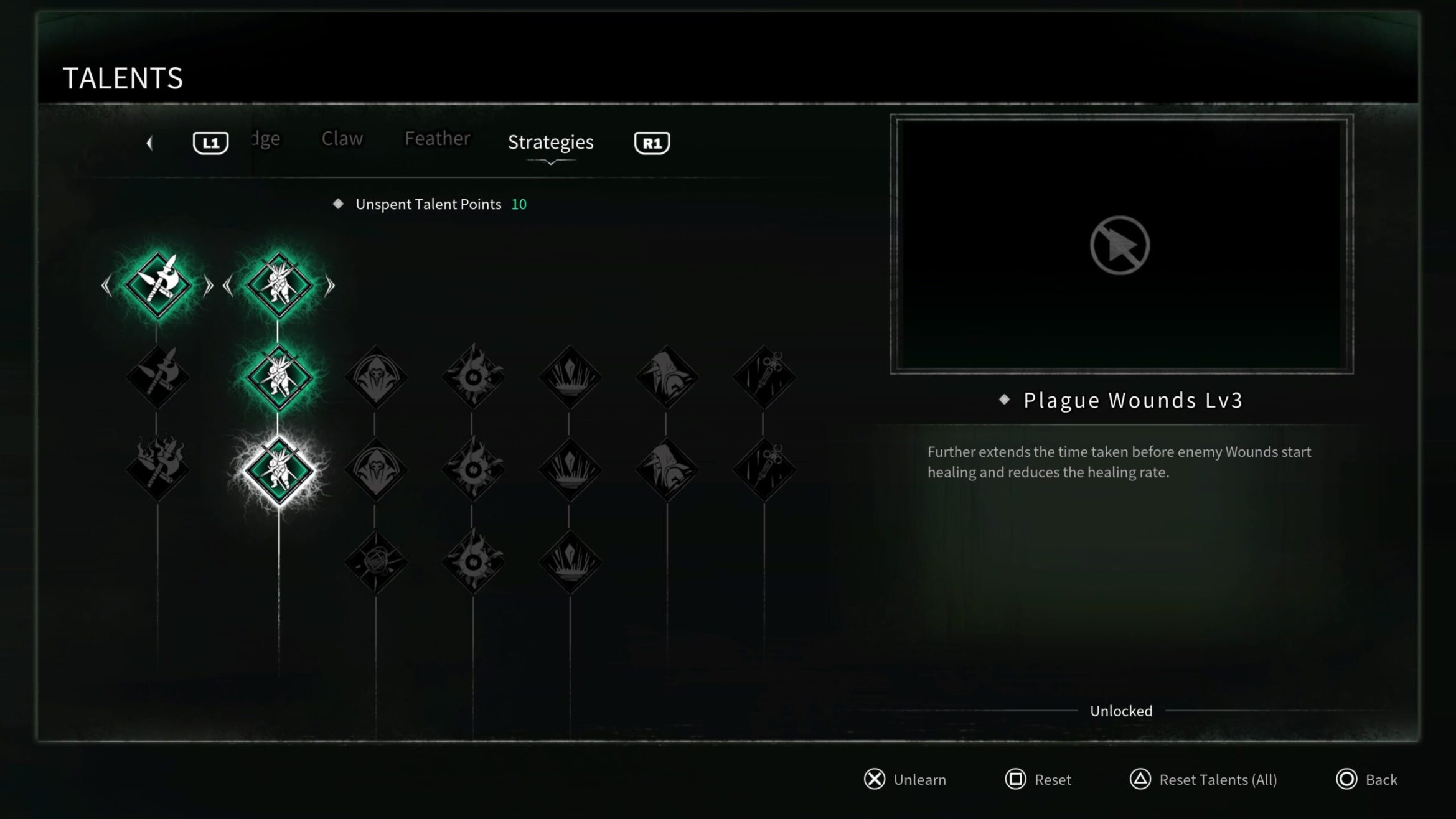Select the white highlighted Plague Wounds Lv3 node

tap(279, 470)
